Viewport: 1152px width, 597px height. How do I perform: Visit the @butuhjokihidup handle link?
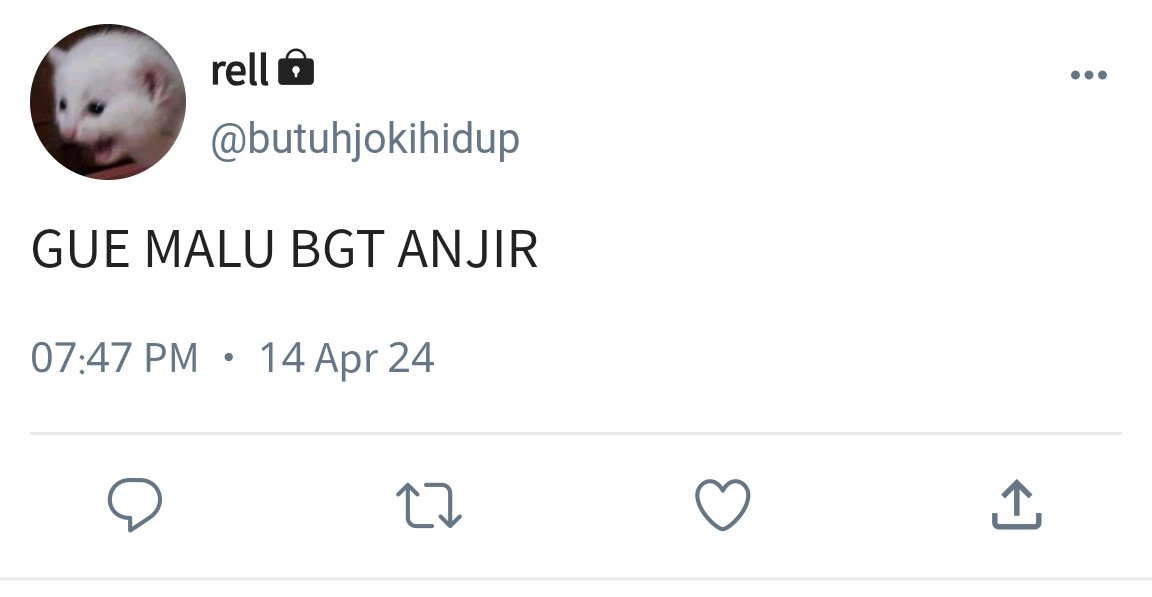(x=365, y=139)
